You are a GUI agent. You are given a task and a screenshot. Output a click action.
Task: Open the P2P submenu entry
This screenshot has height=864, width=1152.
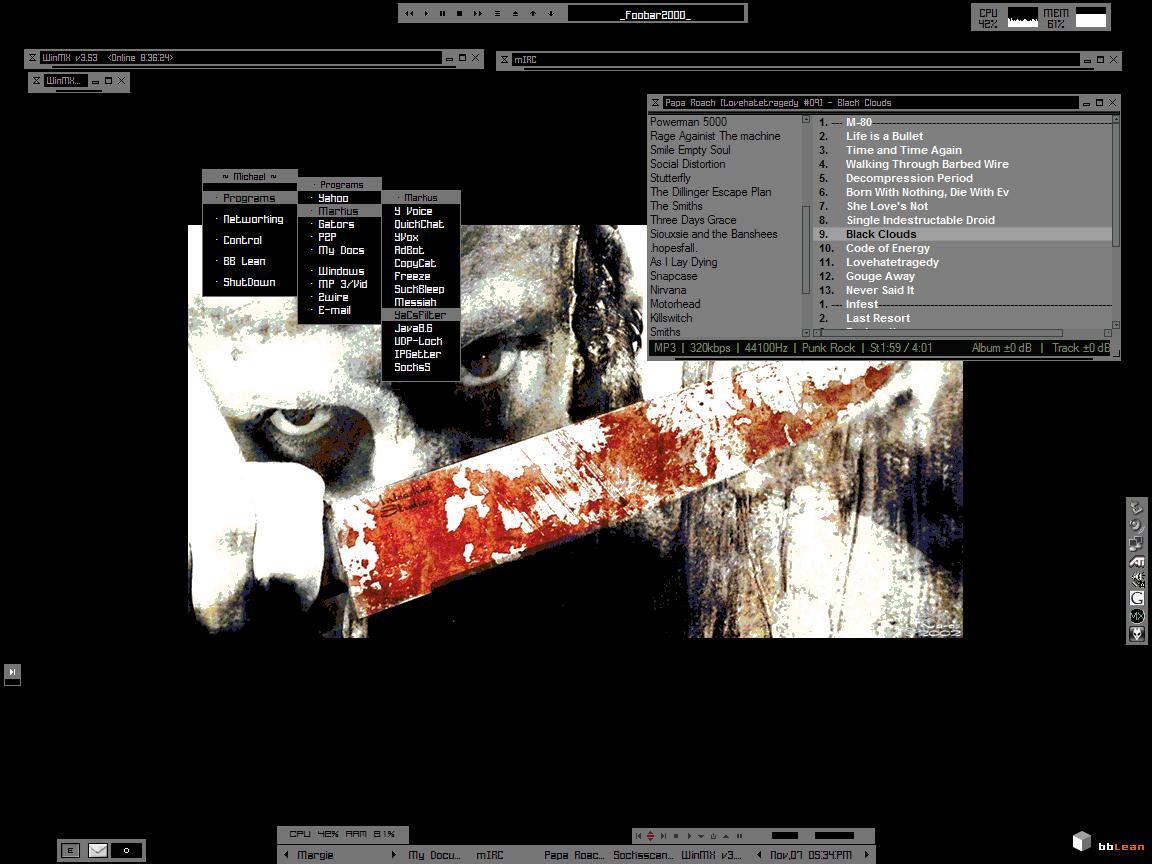[339, 237]
